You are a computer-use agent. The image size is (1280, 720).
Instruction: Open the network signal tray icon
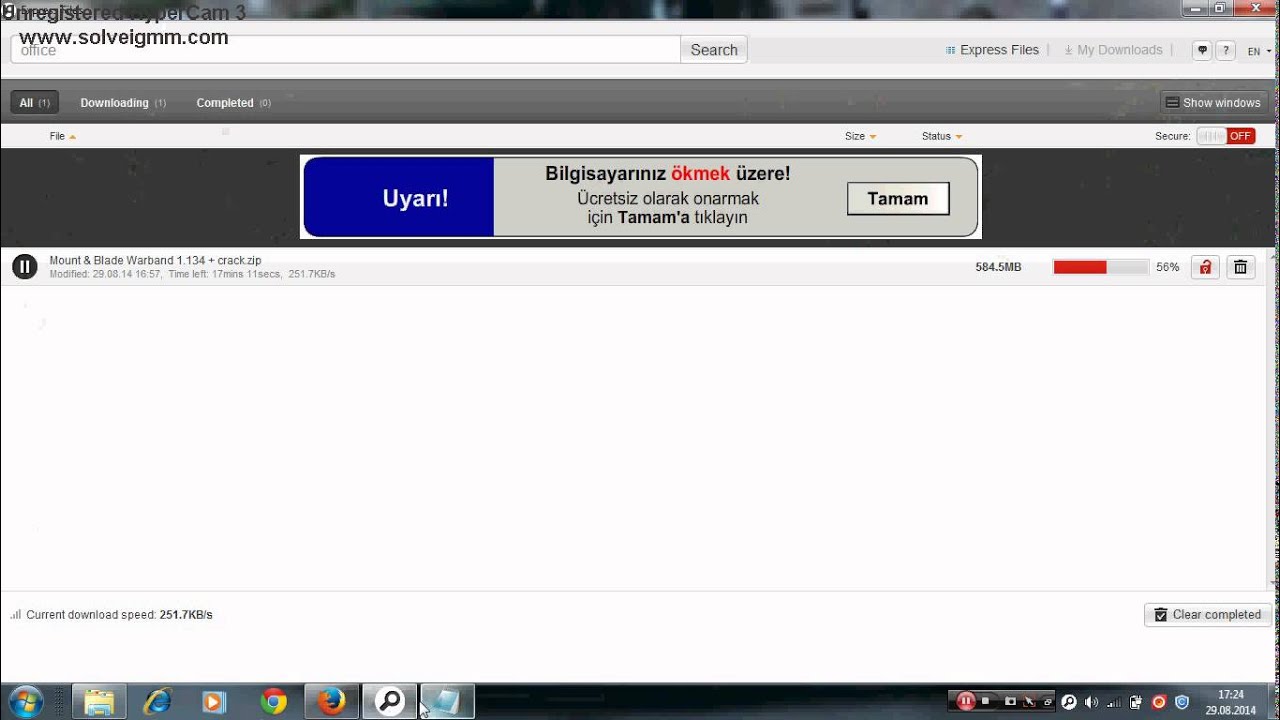pos(1114,702)
